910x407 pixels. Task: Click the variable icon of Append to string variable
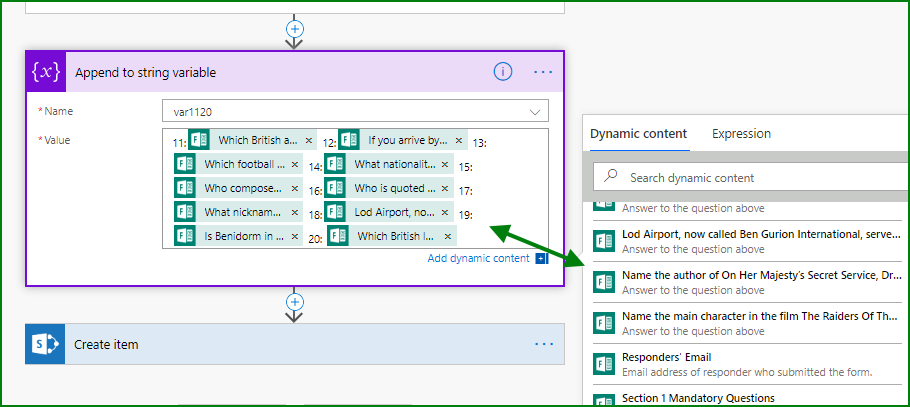(46, 72)
